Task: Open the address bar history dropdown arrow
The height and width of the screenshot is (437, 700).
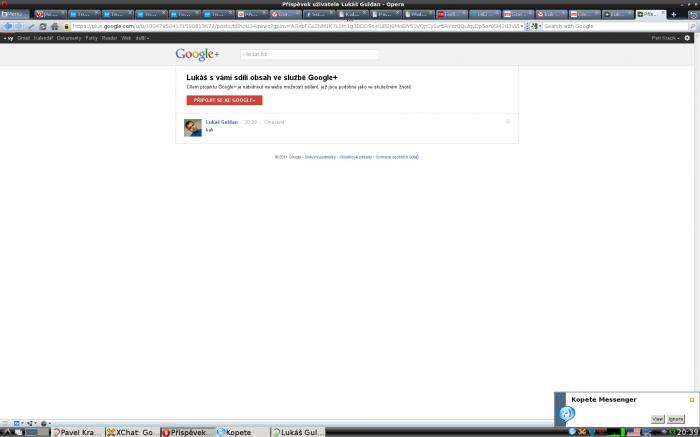Action: click(522, 26)
